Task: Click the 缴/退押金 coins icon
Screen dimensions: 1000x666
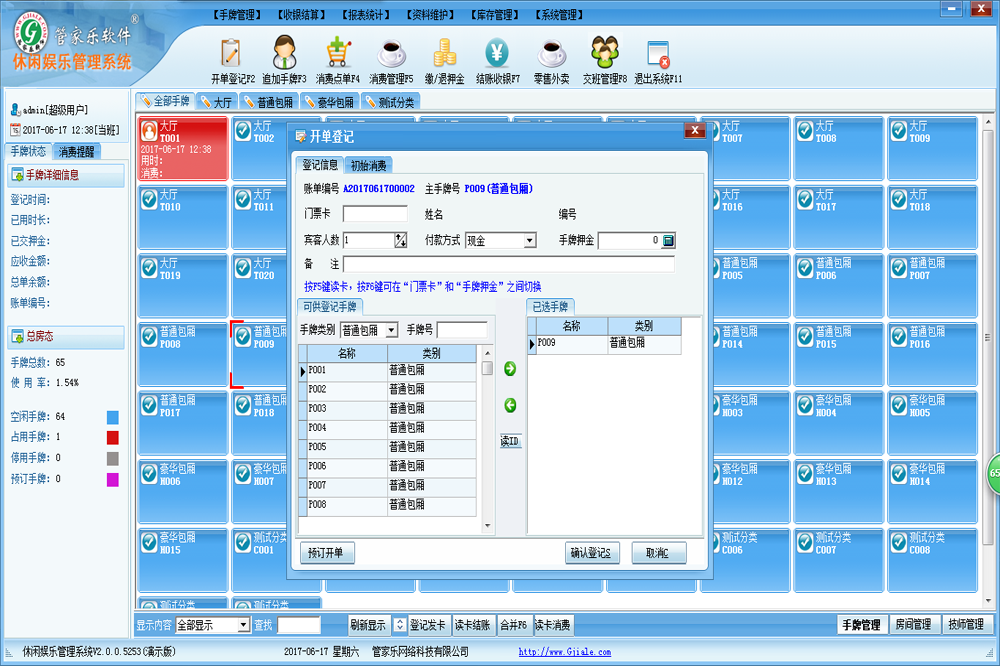Action: 445,61
